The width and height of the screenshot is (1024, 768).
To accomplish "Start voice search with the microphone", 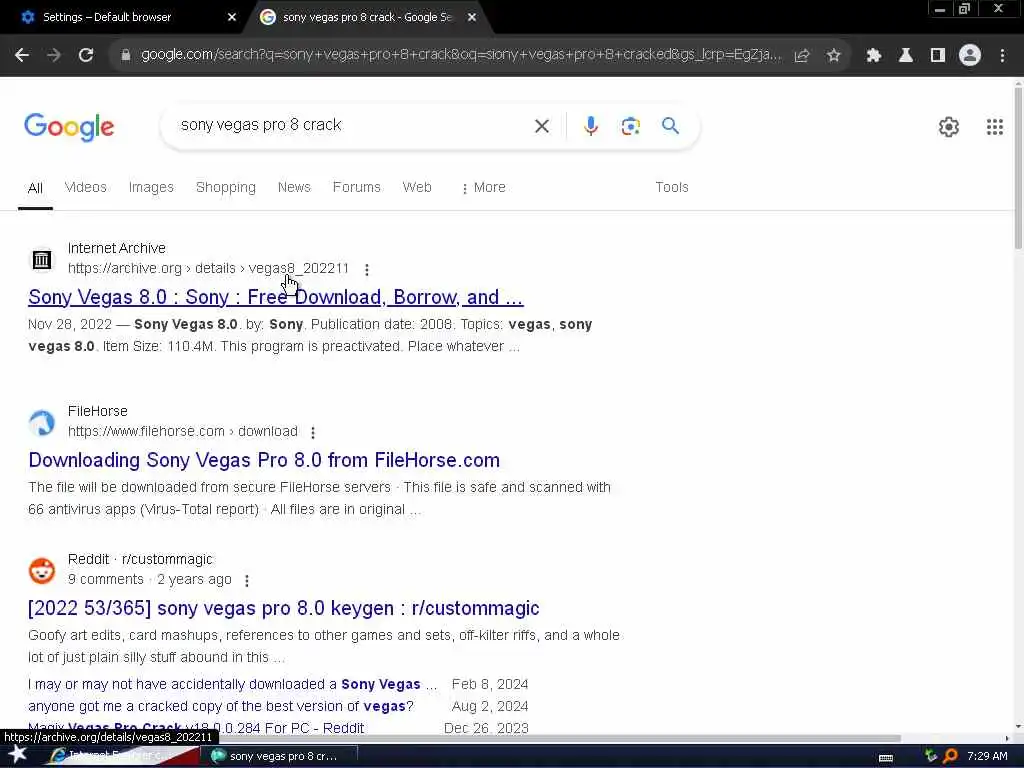I will (x=590, y=125).
